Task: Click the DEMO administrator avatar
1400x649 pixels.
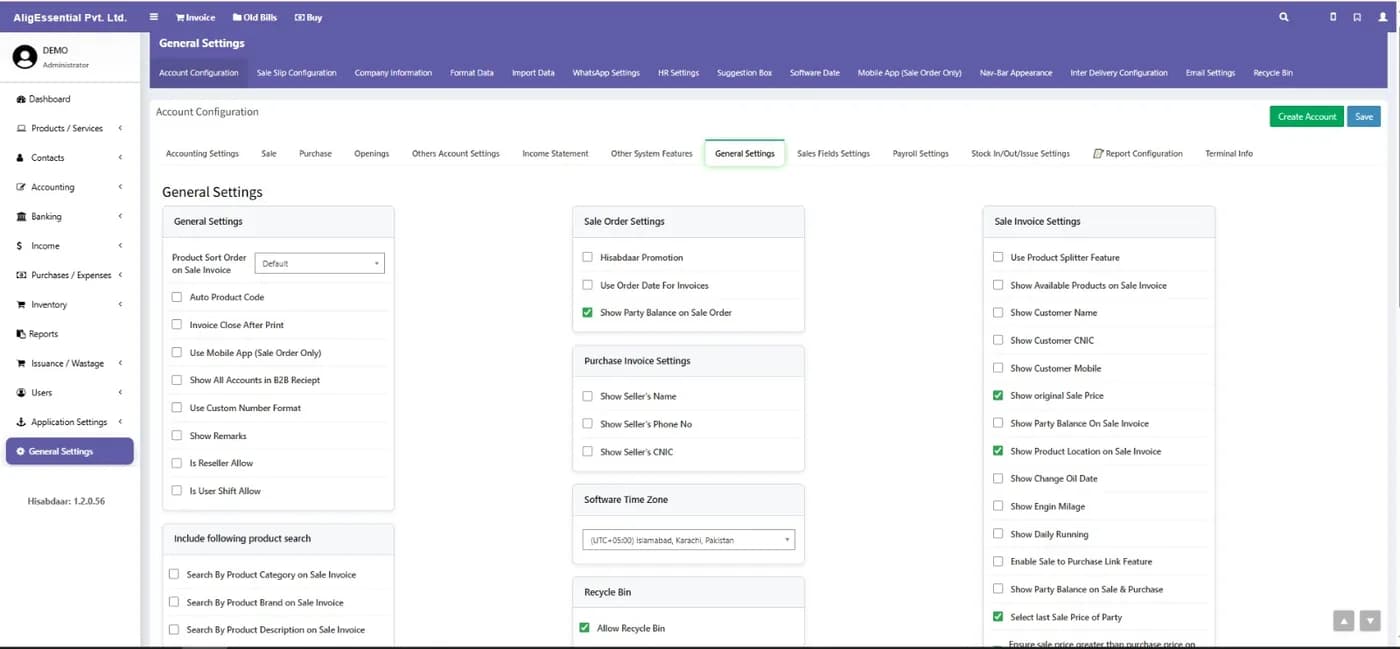Action: coord(25,57)
